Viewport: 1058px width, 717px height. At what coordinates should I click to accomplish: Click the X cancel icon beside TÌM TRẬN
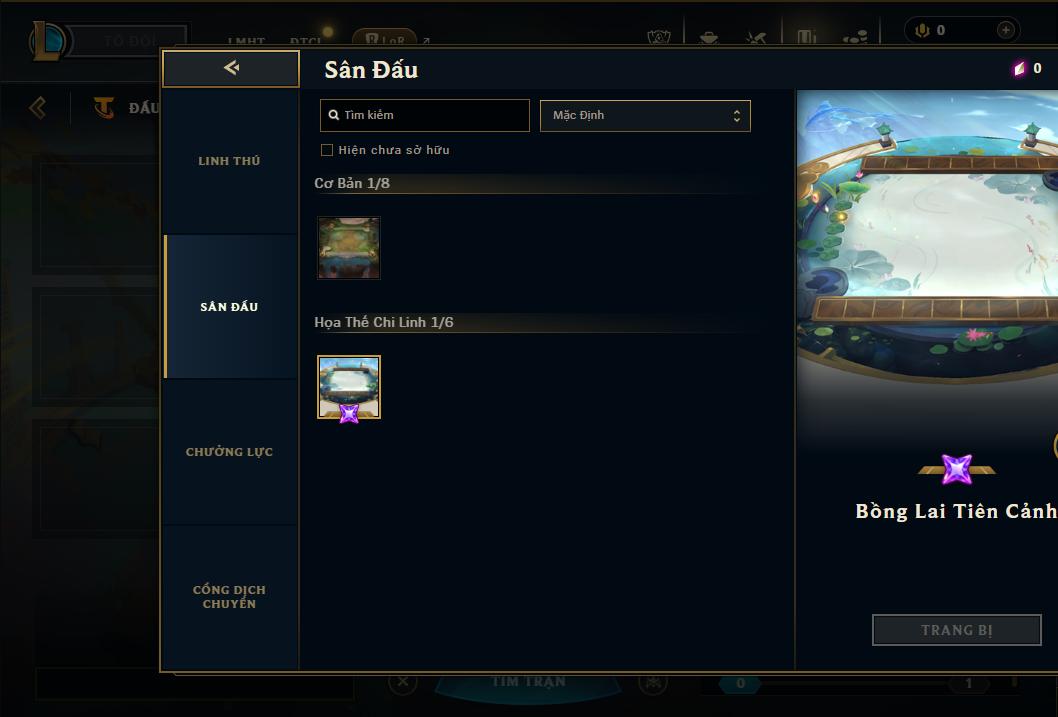[403, 681]
